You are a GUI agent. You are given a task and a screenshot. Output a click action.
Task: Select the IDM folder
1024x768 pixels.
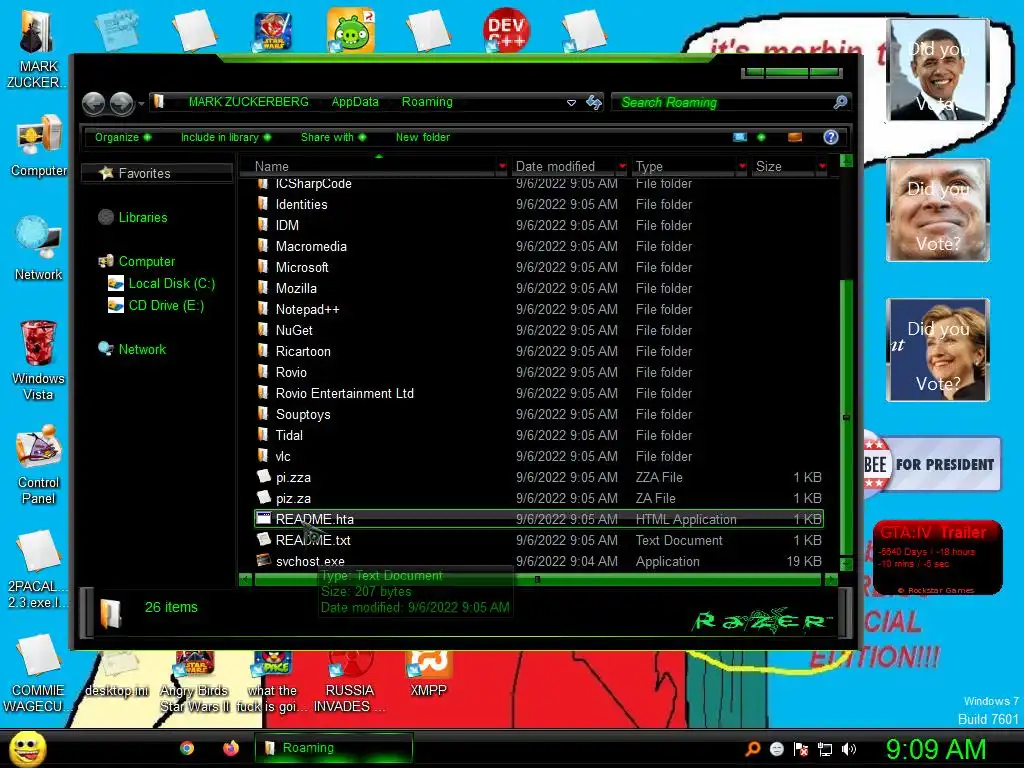click(x=287, y=225)
